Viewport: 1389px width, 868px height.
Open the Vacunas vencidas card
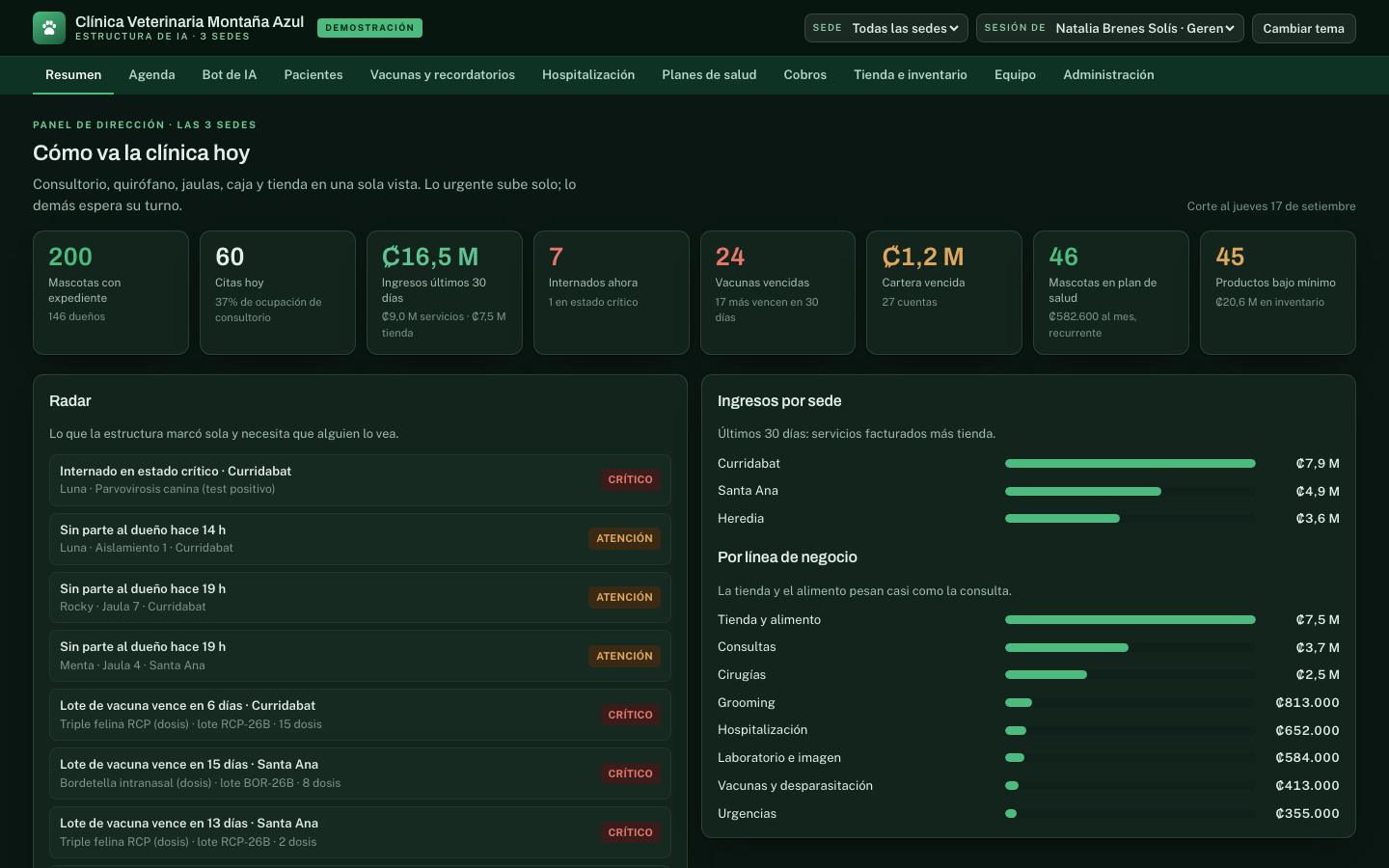777,292
